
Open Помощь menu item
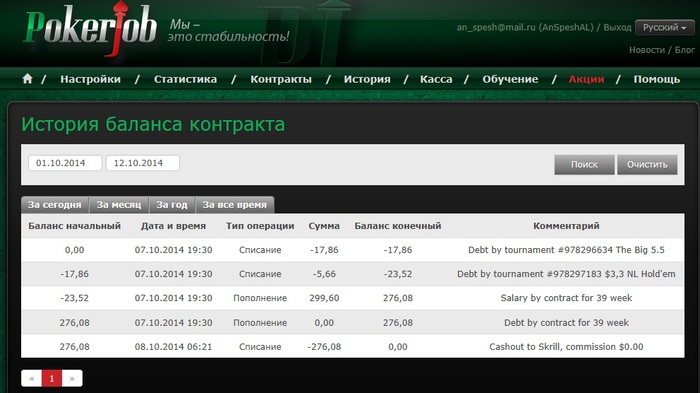pos(657,79)
